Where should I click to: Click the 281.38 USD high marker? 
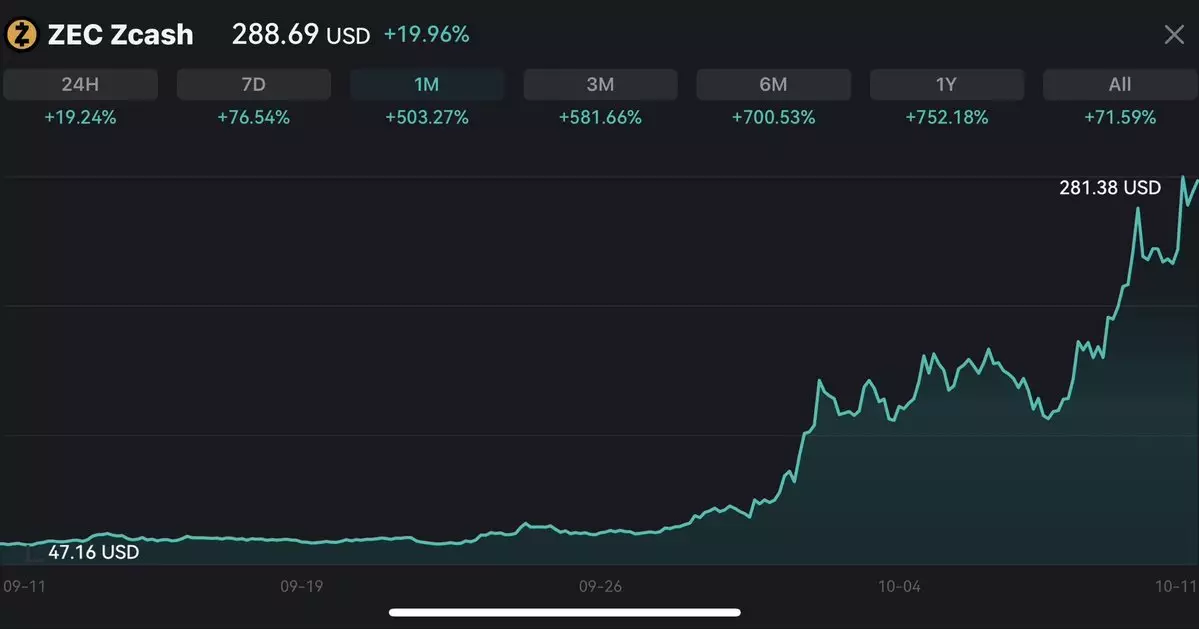point(1110,188)
